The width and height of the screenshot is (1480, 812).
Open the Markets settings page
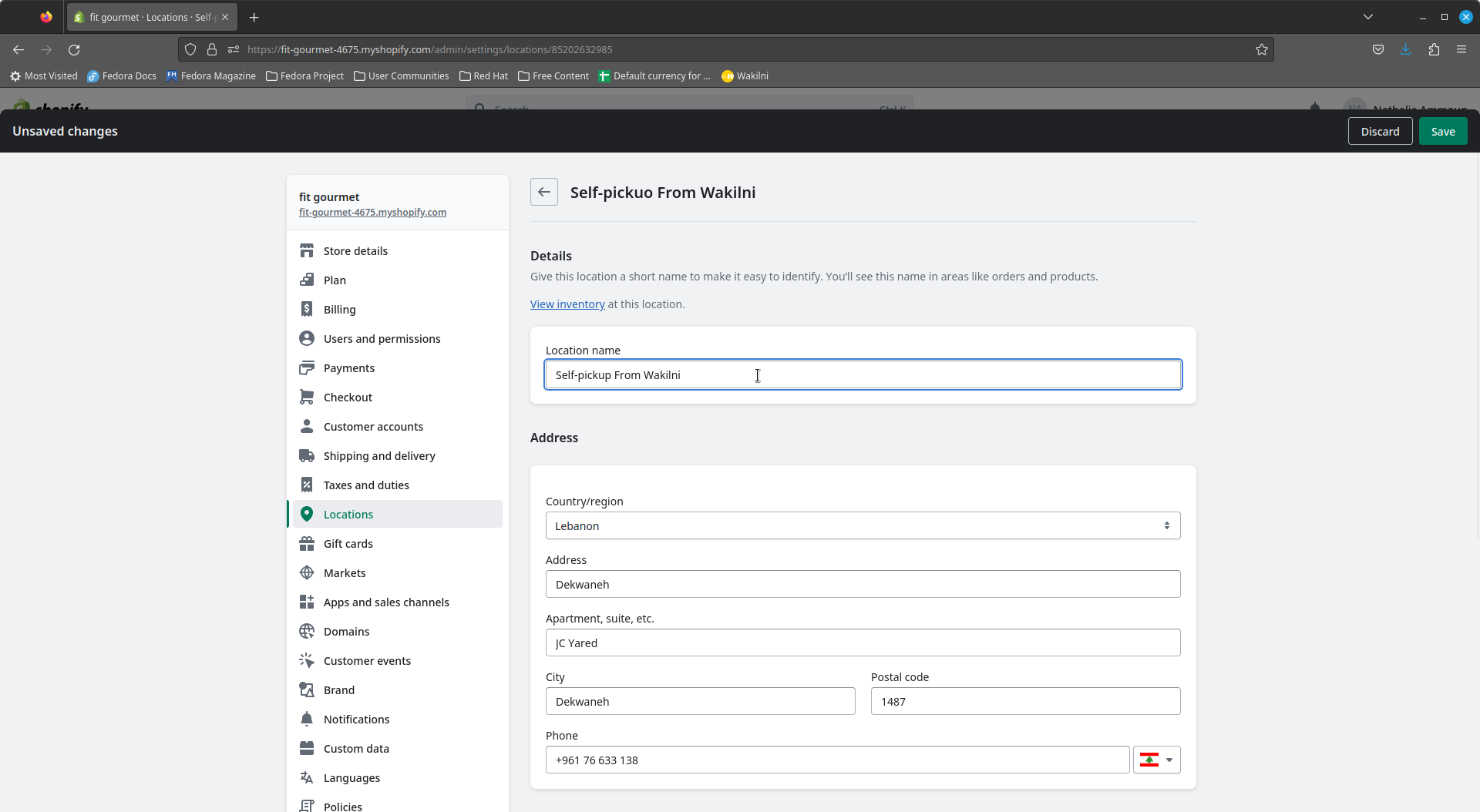pos(345,573)
